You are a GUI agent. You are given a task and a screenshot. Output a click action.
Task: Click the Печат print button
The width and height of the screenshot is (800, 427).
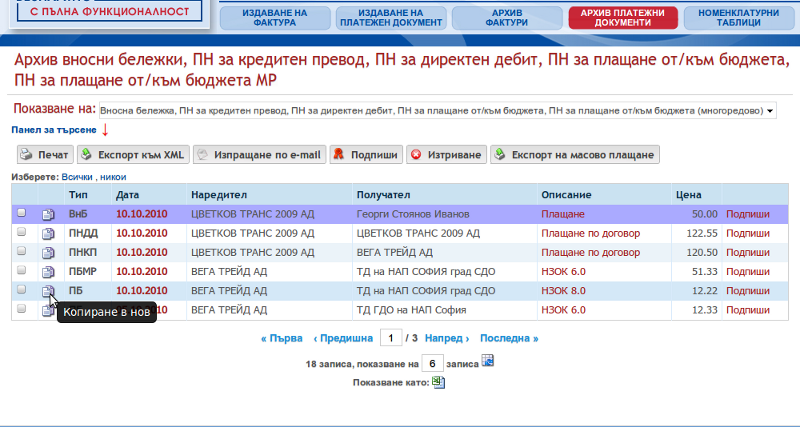point(44,155)
